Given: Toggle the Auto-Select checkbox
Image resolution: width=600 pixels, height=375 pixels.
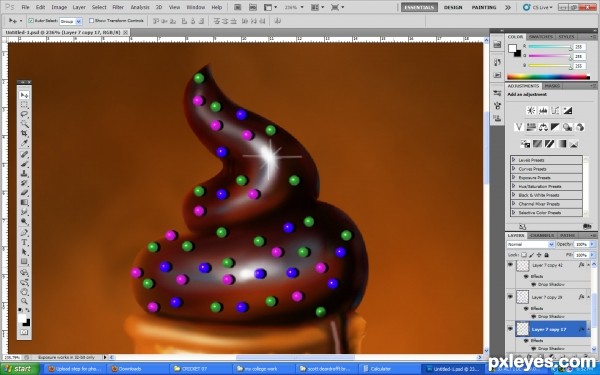Looking at the screenshot, I should [31, 21].
